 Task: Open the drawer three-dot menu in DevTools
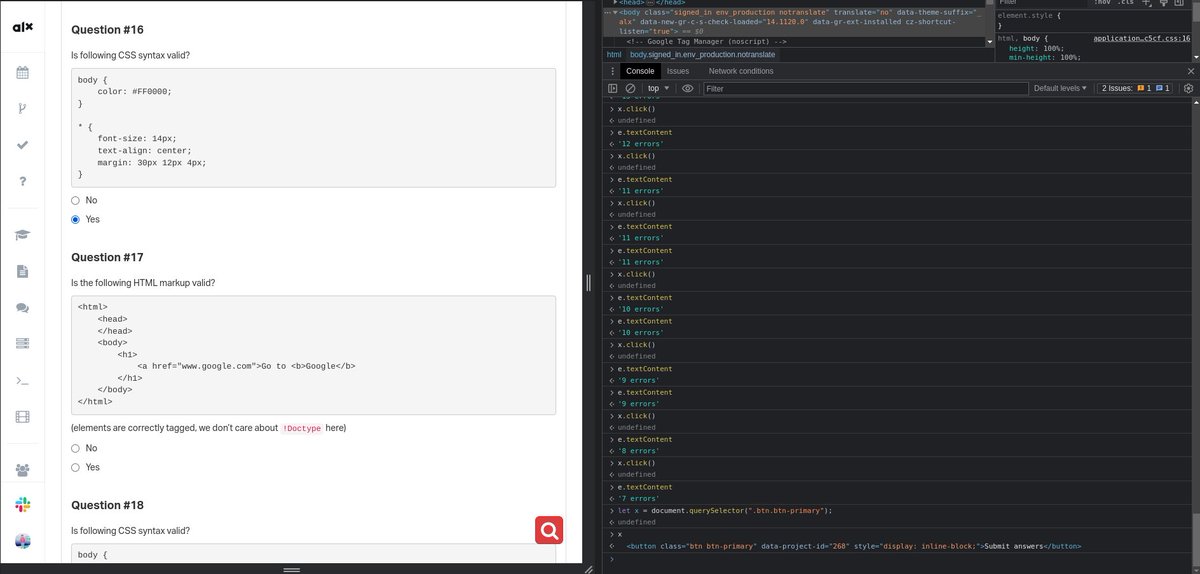[x=613, y=71]
